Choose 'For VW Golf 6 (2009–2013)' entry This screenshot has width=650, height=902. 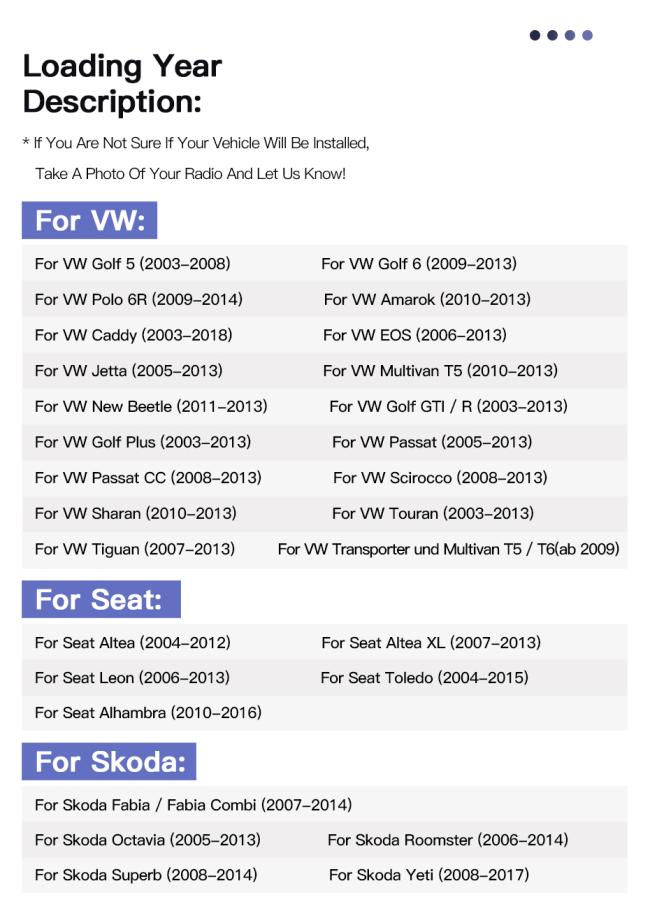click(419, 264)
